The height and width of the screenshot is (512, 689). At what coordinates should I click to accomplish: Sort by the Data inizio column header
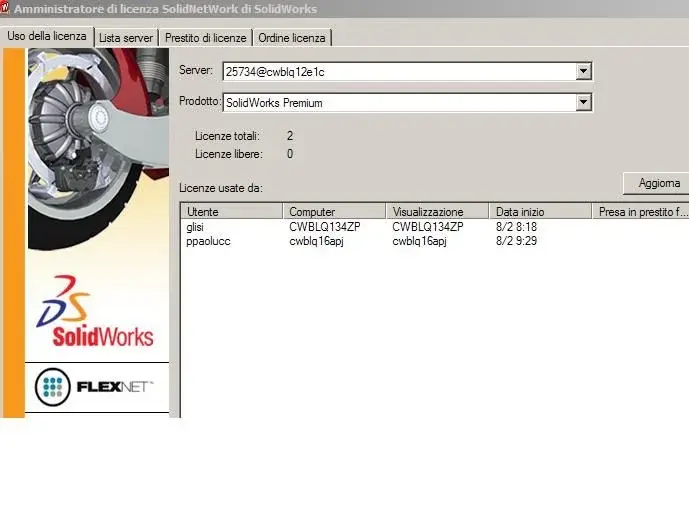click(x=541, y=212)
